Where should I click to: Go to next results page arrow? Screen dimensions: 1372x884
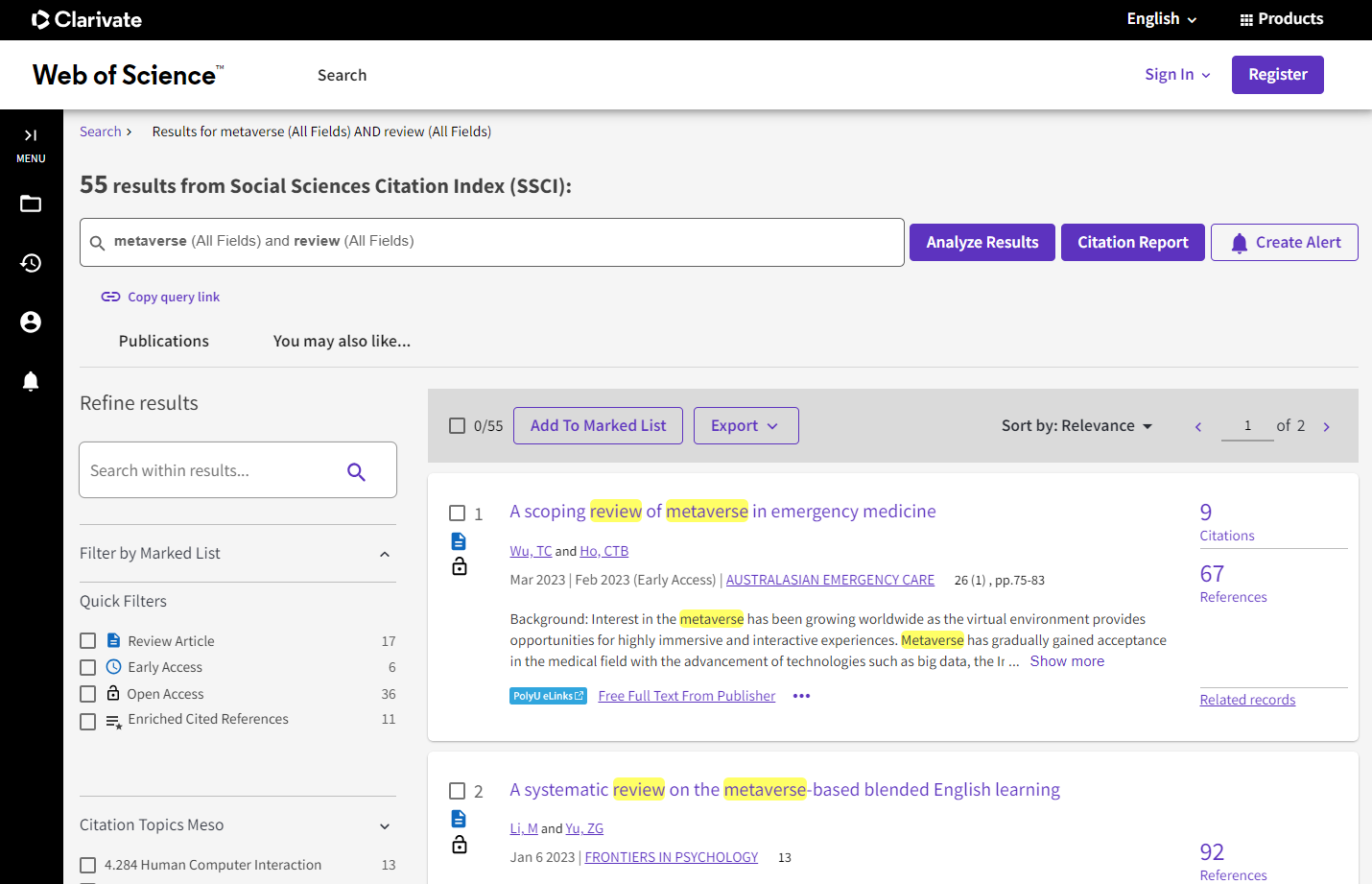click(1327, 427)
